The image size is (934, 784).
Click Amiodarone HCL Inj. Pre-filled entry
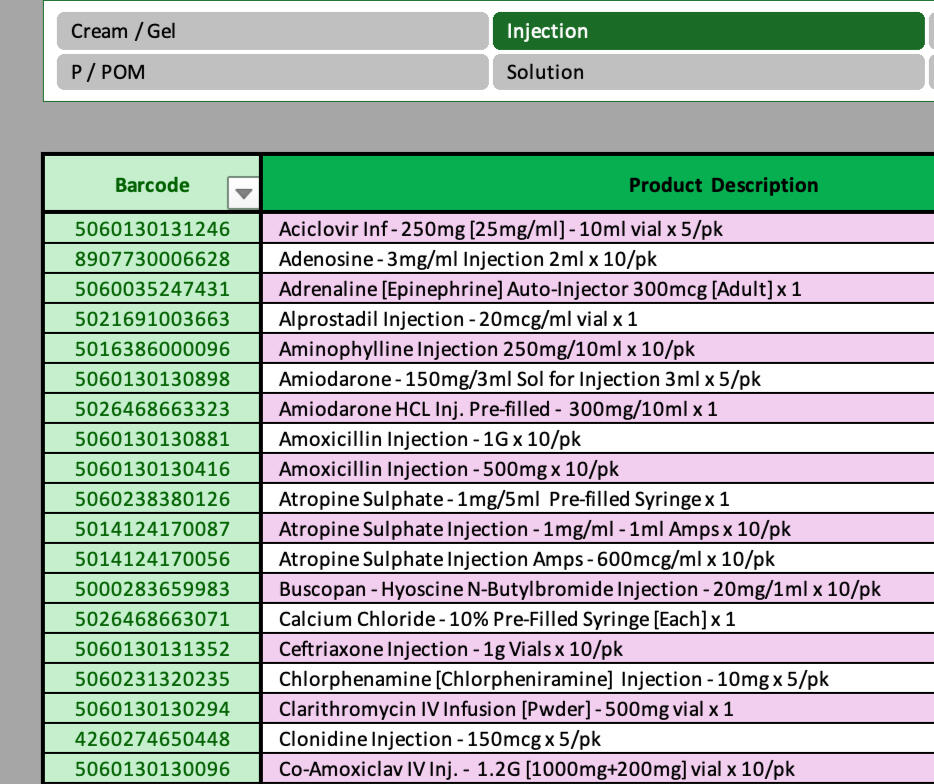coord(497,409)
